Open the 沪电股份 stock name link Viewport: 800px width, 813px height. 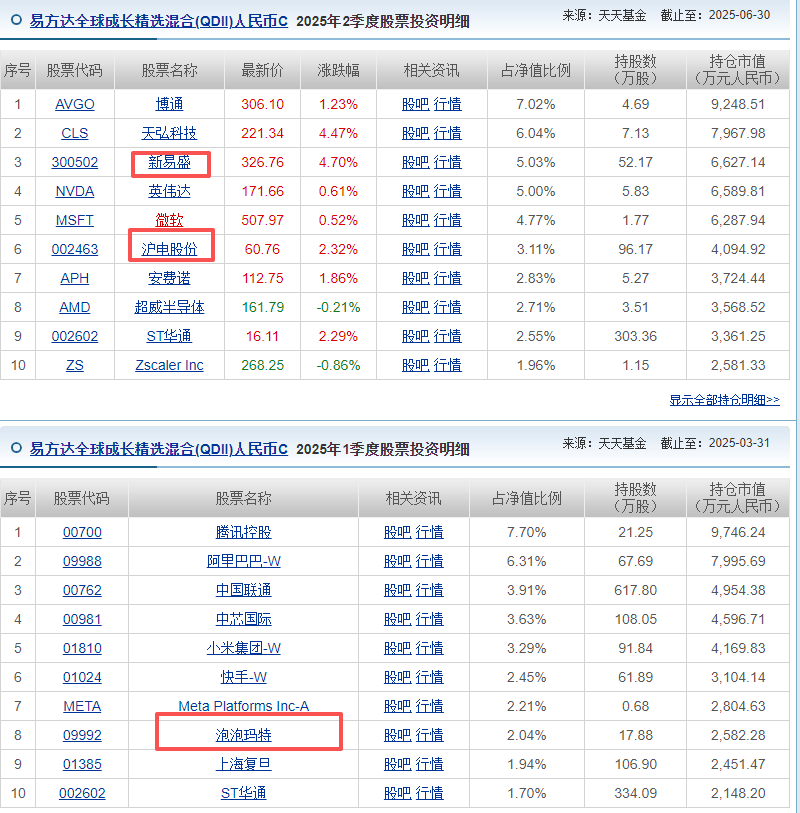tap(169, 249)
